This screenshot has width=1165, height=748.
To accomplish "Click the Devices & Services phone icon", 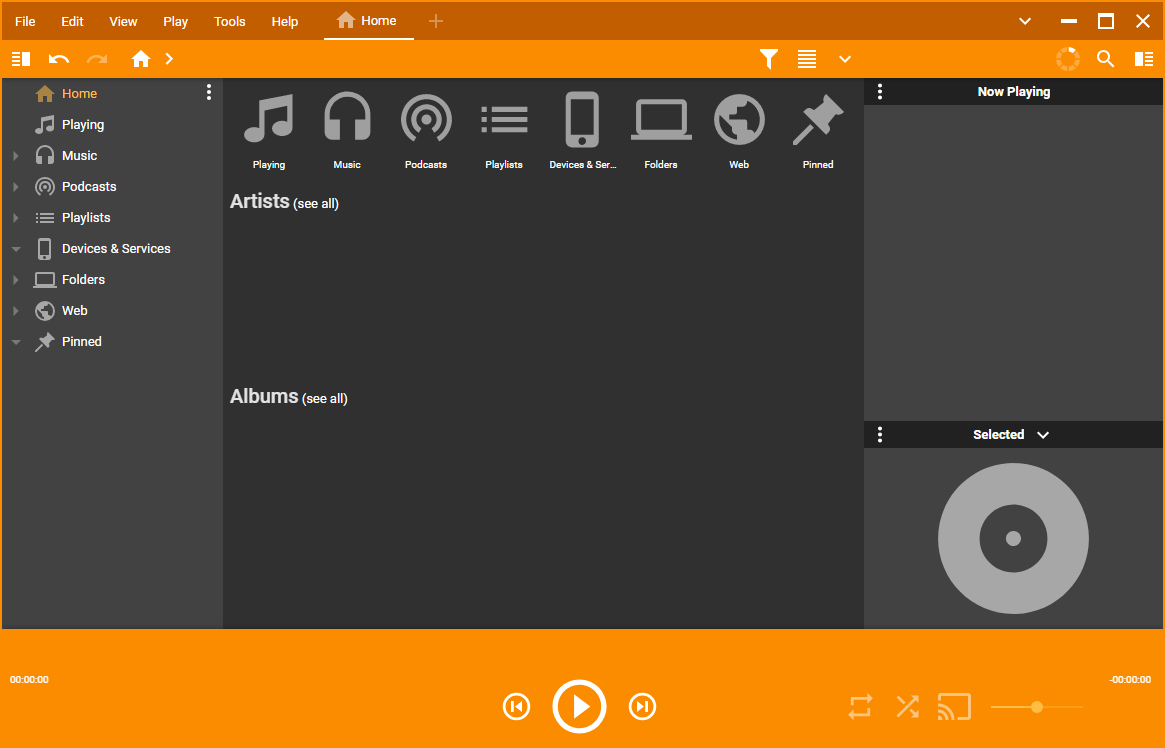I will (582, 120).
